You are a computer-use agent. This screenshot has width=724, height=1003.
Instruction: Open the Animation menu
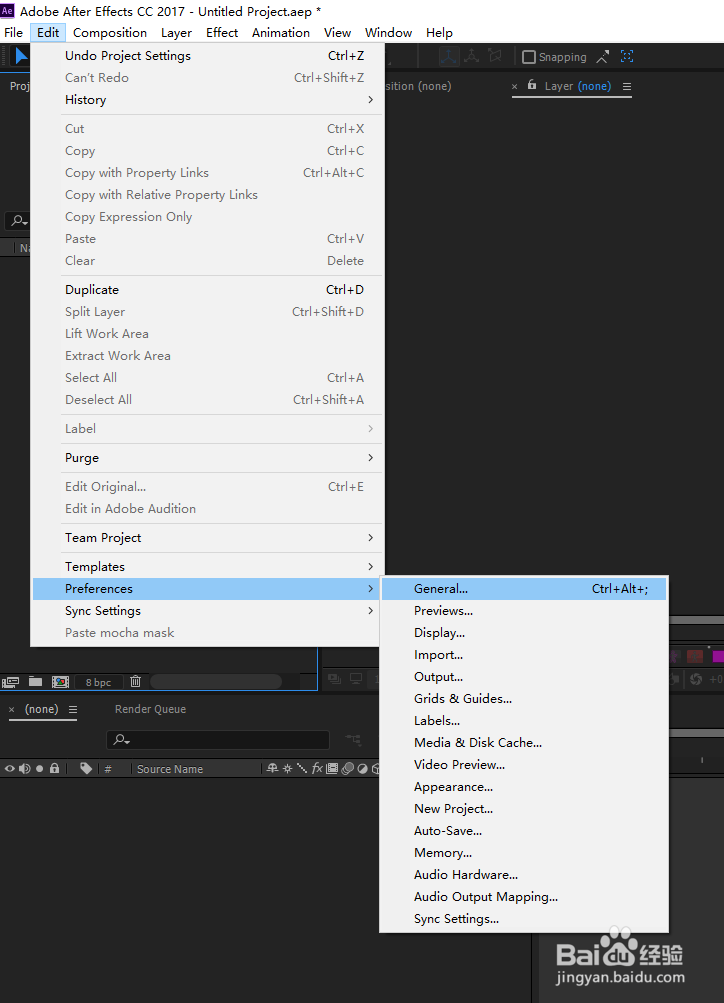pos(281,33)
